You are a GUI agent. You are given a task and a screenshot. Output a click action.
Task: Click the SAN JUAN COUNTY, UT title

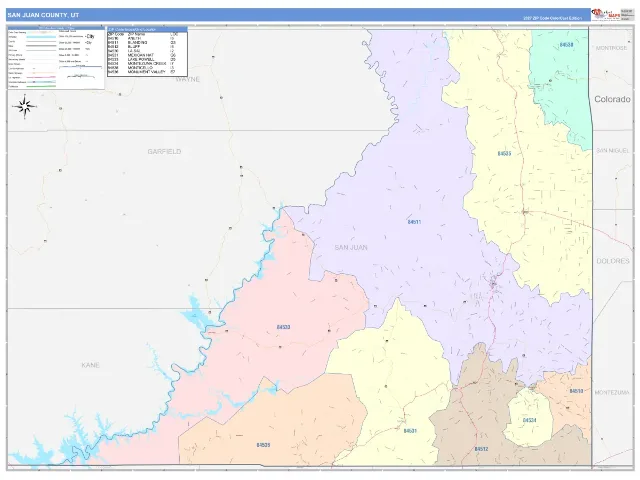(43, 15)
